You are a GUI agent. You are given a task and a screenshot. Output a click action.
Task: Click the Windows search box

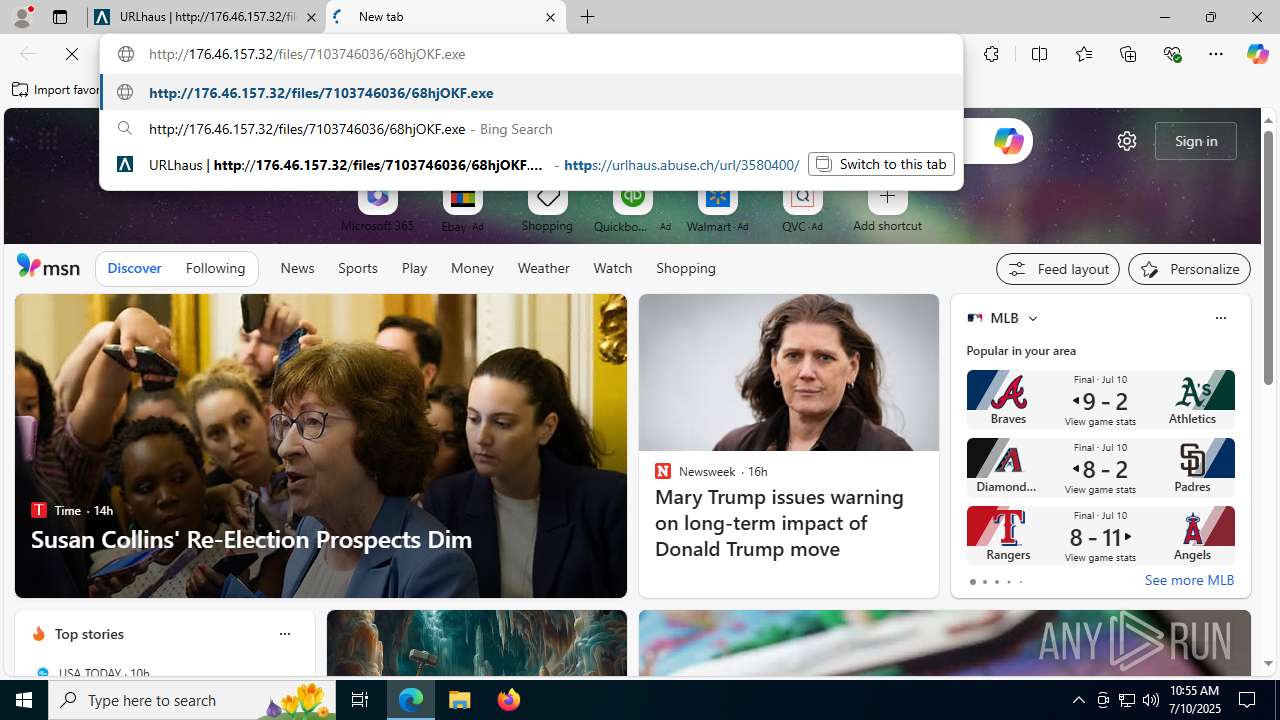coord(193,700)
